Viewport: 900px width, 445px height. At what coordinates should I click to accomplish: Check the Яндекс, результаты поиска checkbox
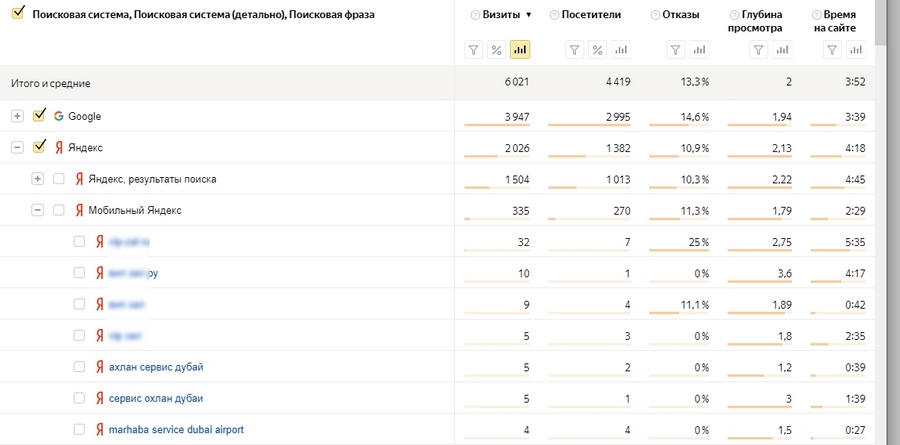click(59, 179)
